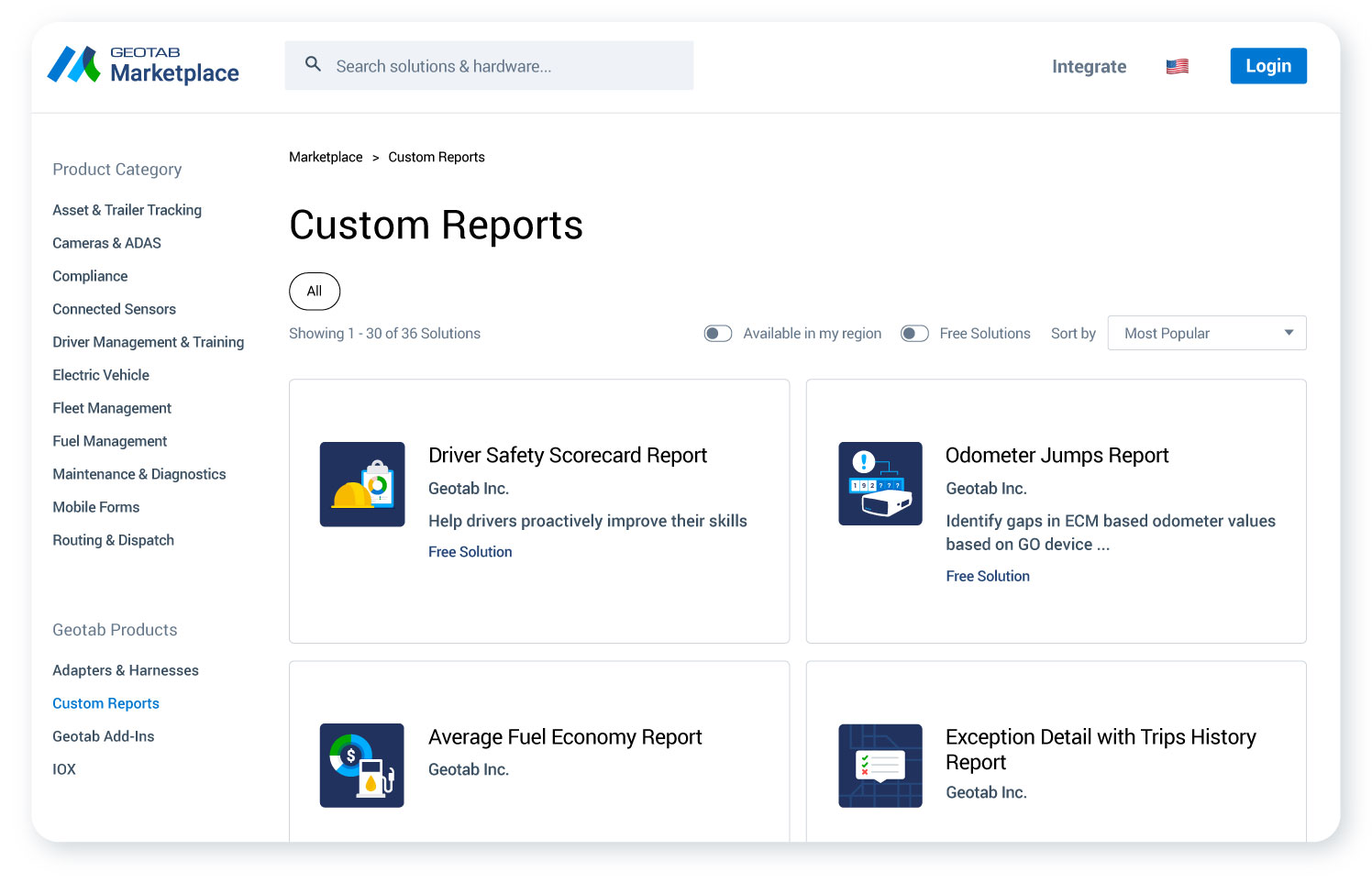
Task: Enable the Available in my region toggle
Action: [718, 334]
